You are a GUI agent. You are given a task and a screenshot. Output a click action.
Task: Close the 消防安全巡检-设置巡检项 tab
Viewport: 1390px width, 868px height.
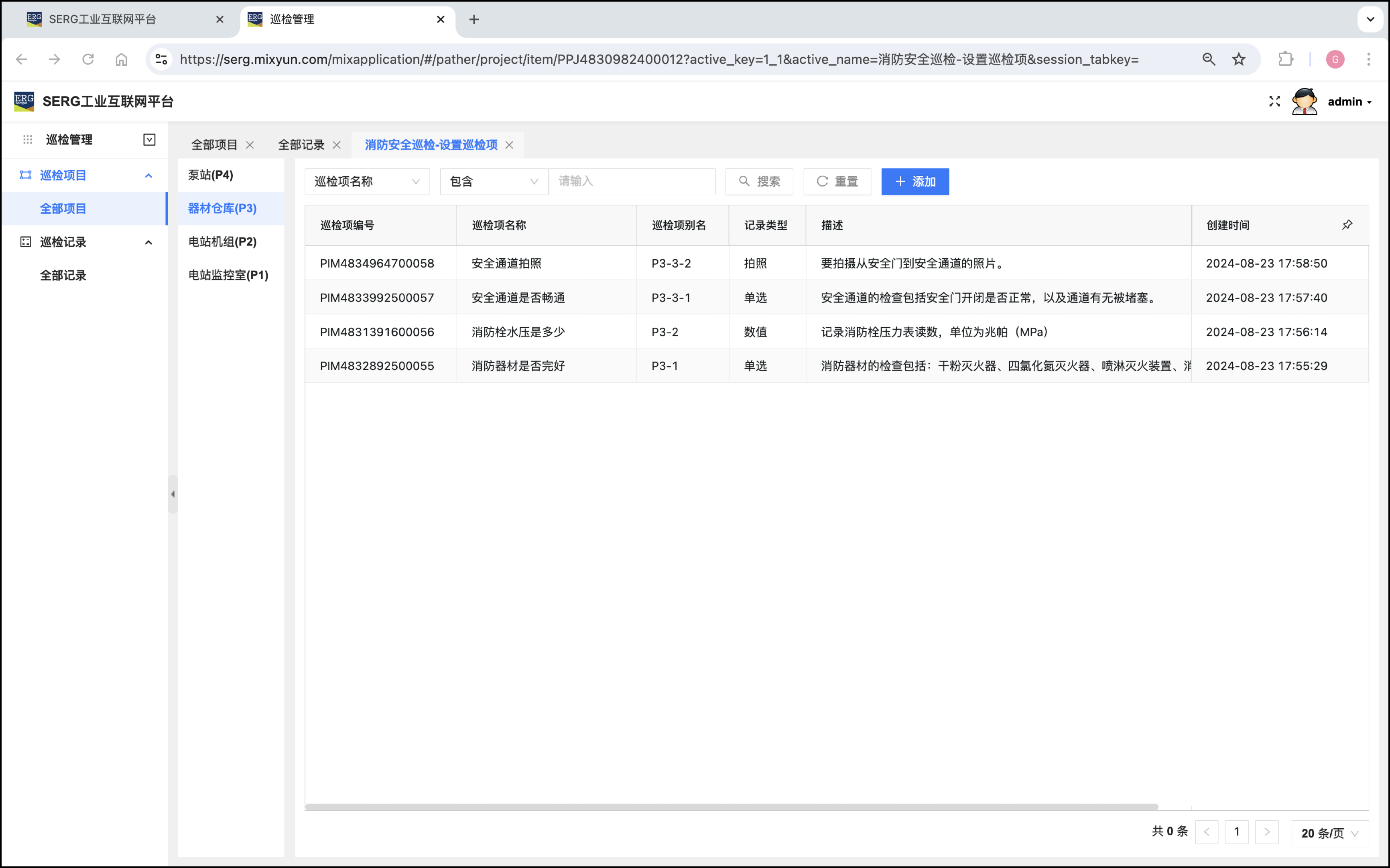509,145
